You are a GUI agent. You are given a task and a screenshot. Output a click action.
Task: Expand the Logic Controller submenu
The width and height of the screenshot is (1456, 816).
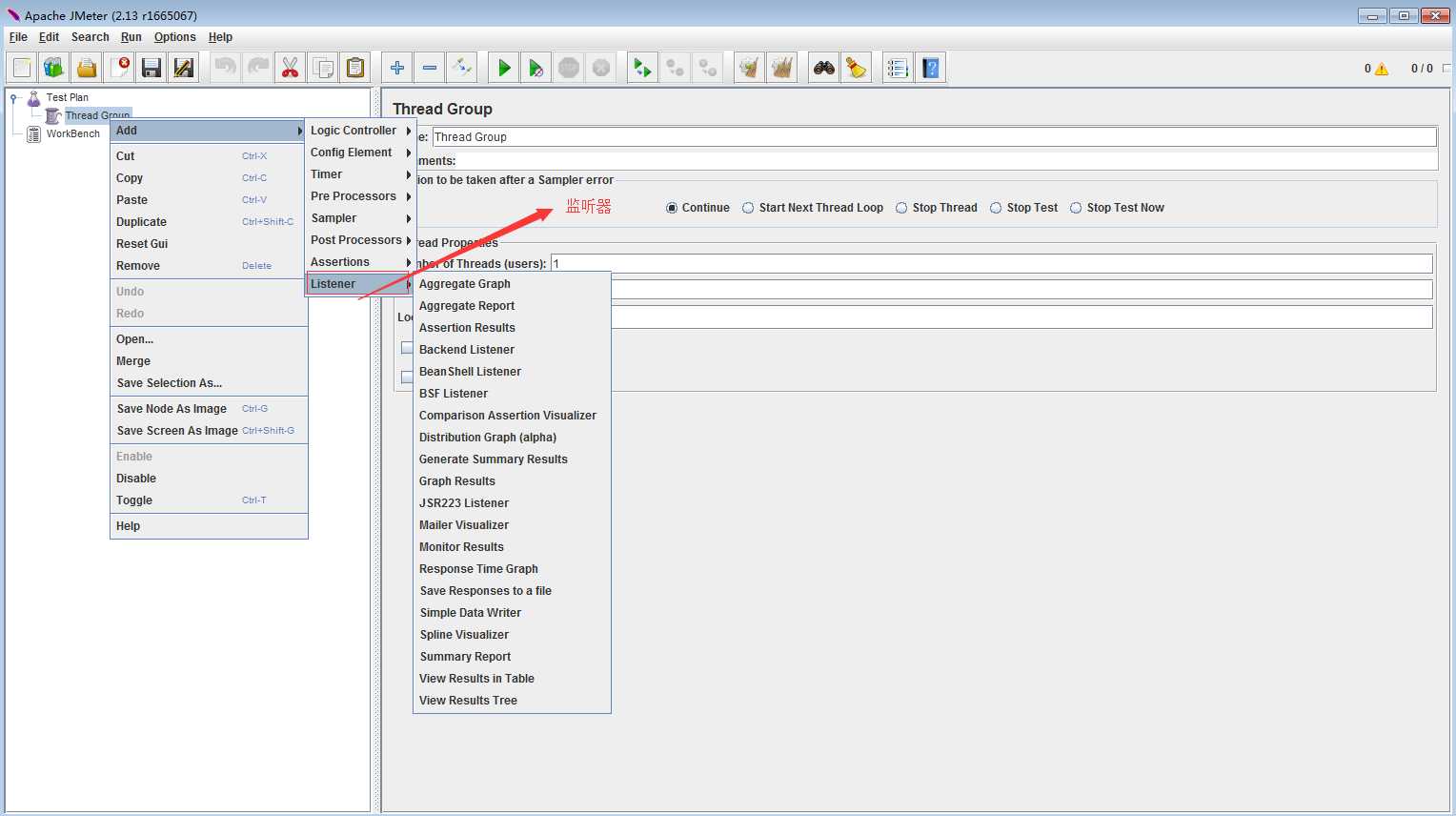coord(360,131)
